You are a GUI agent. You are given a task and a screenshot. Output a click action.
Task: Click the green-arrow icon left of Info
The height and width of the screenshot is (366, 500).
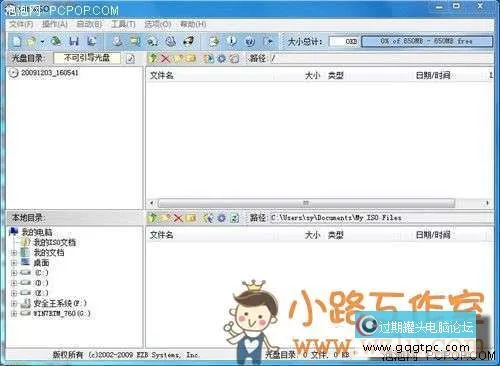tap(214, 41)
